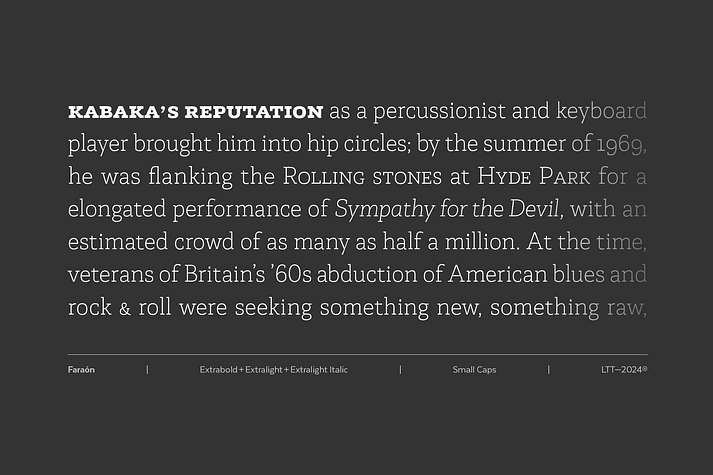Click the faded number 1969
713x475 pixels.
621,144
